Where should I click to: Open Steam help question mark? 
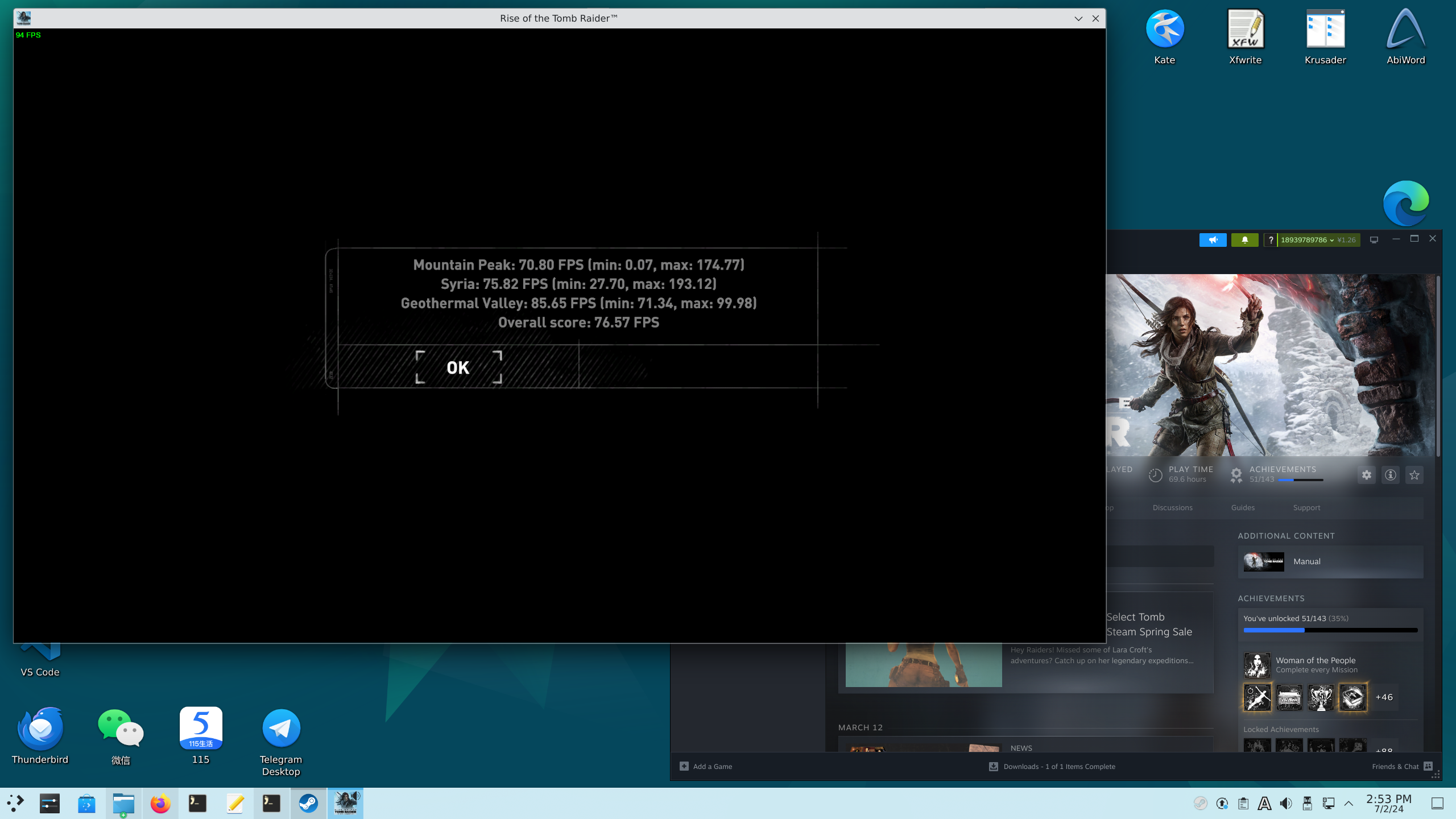[1271, 240]
